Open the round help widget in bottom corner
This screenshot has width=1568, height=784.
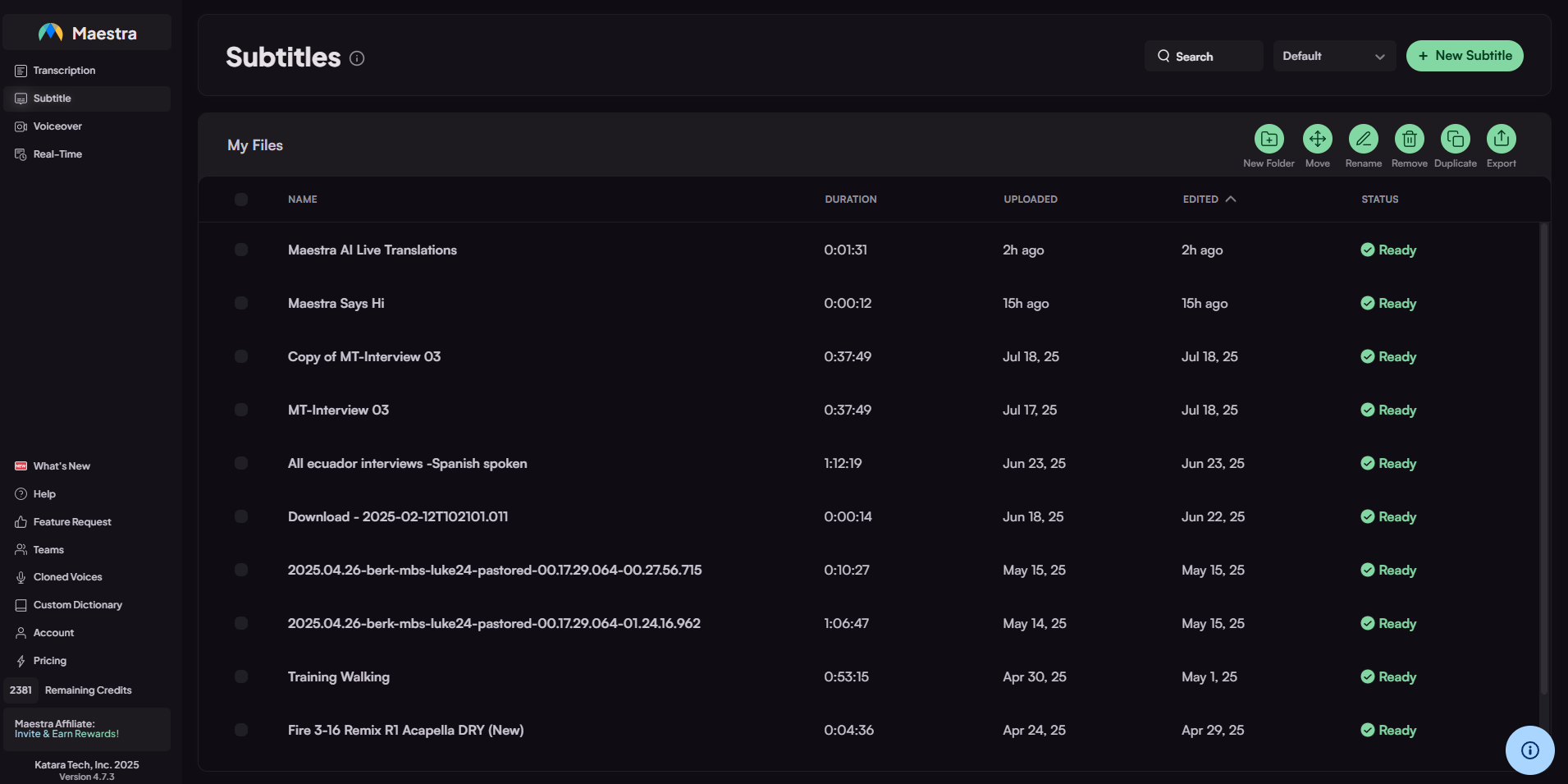click(1529, 750)
